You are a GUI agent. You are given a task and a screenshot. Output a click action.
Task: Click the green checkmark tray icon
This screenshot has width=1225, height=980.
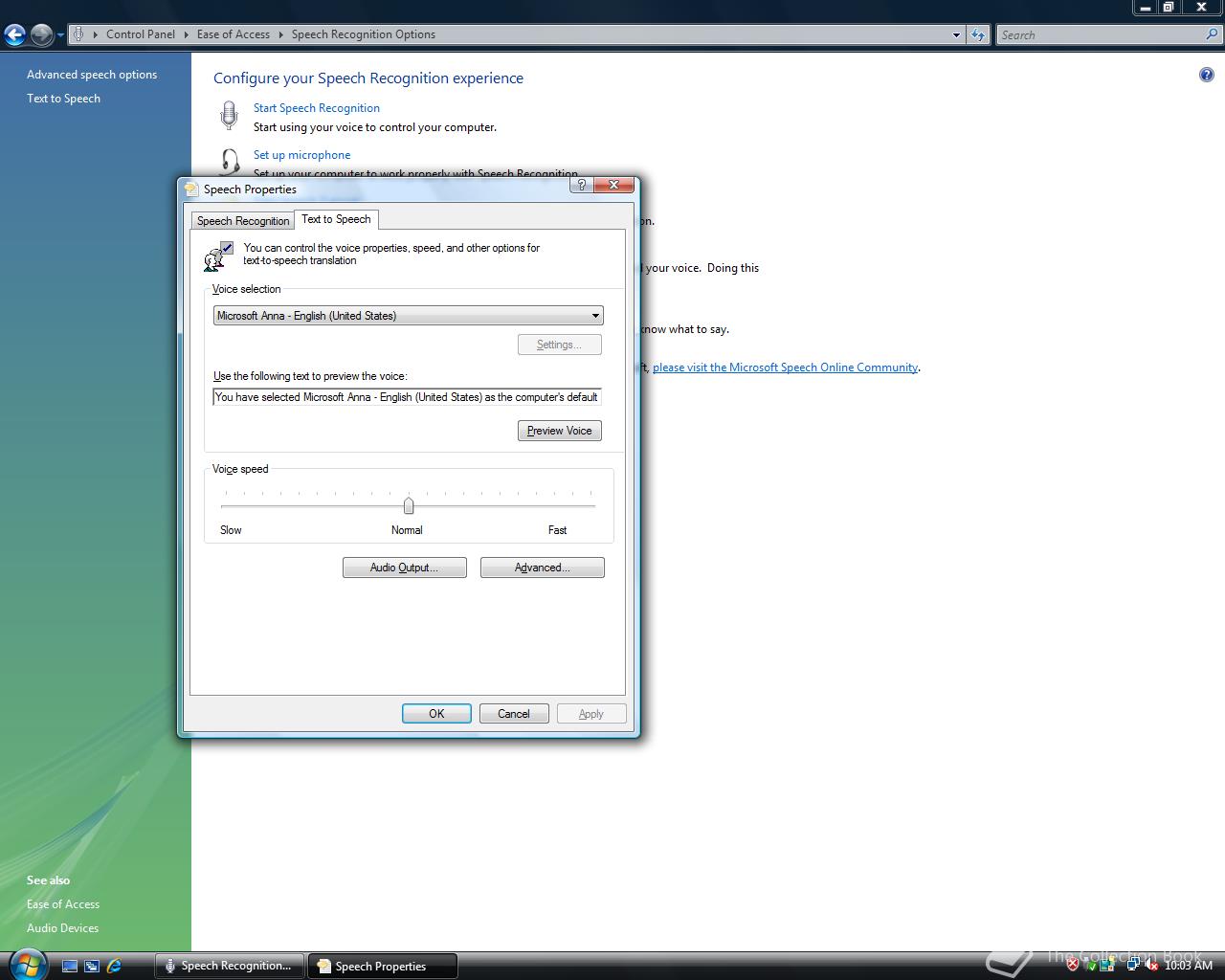pyautogui.click(x=1092, y=966)
